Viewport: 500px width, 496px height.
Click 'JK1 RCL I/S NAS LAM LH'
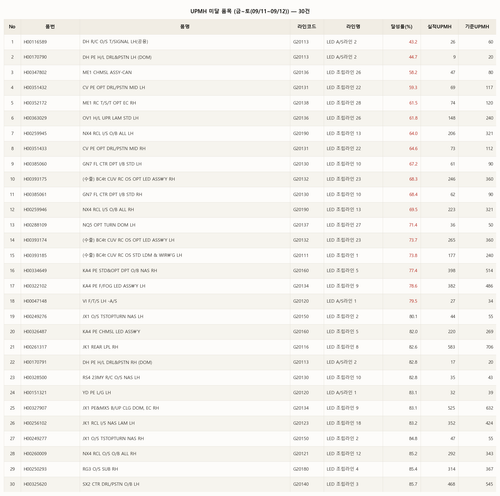point(109,423)
